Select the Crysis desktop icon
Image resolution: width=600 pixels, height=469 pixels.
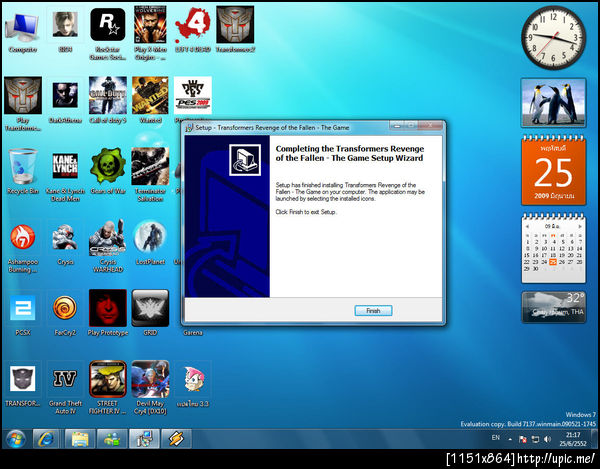[65, 244]
